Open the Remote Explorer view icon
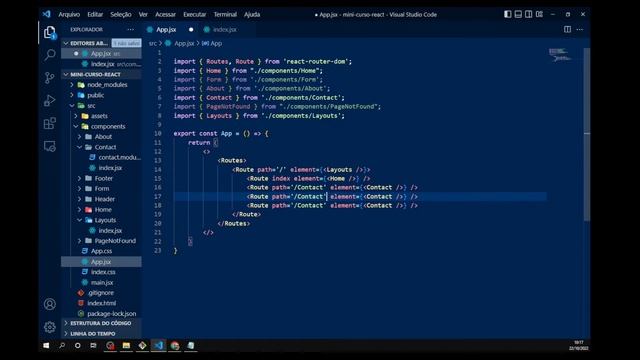Image resolution: width=640 pixels, height=360 pixels. 50,146
